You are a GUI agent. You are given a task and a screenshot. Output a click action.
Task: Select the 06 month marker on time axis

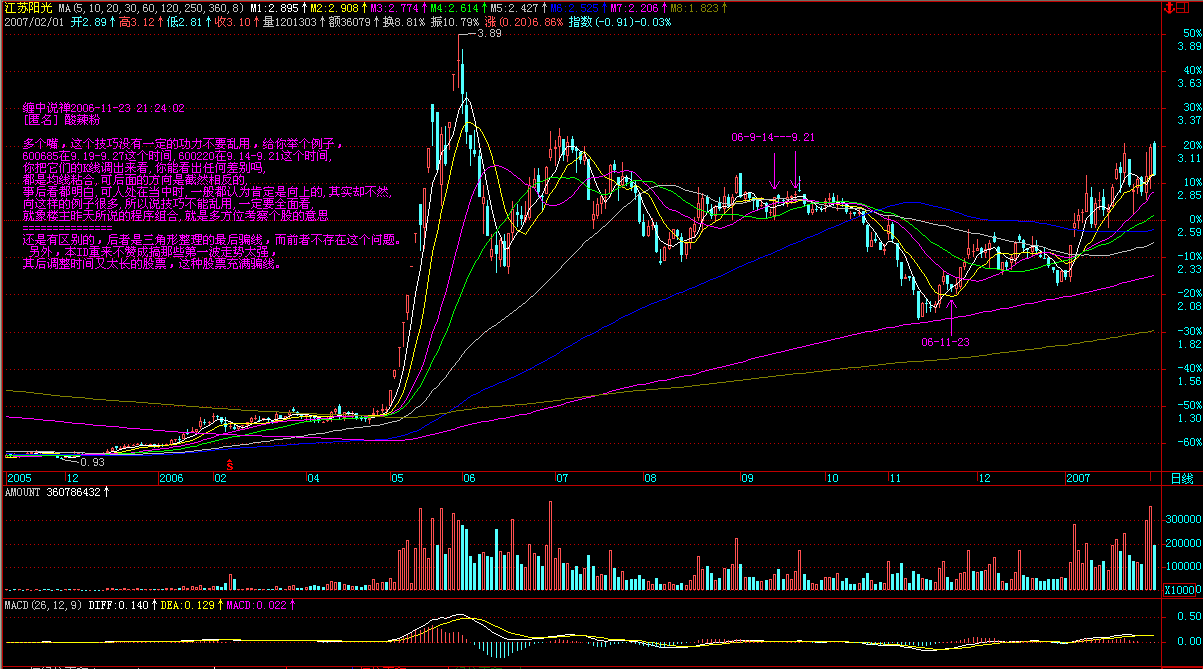click(x=468, y=479)
